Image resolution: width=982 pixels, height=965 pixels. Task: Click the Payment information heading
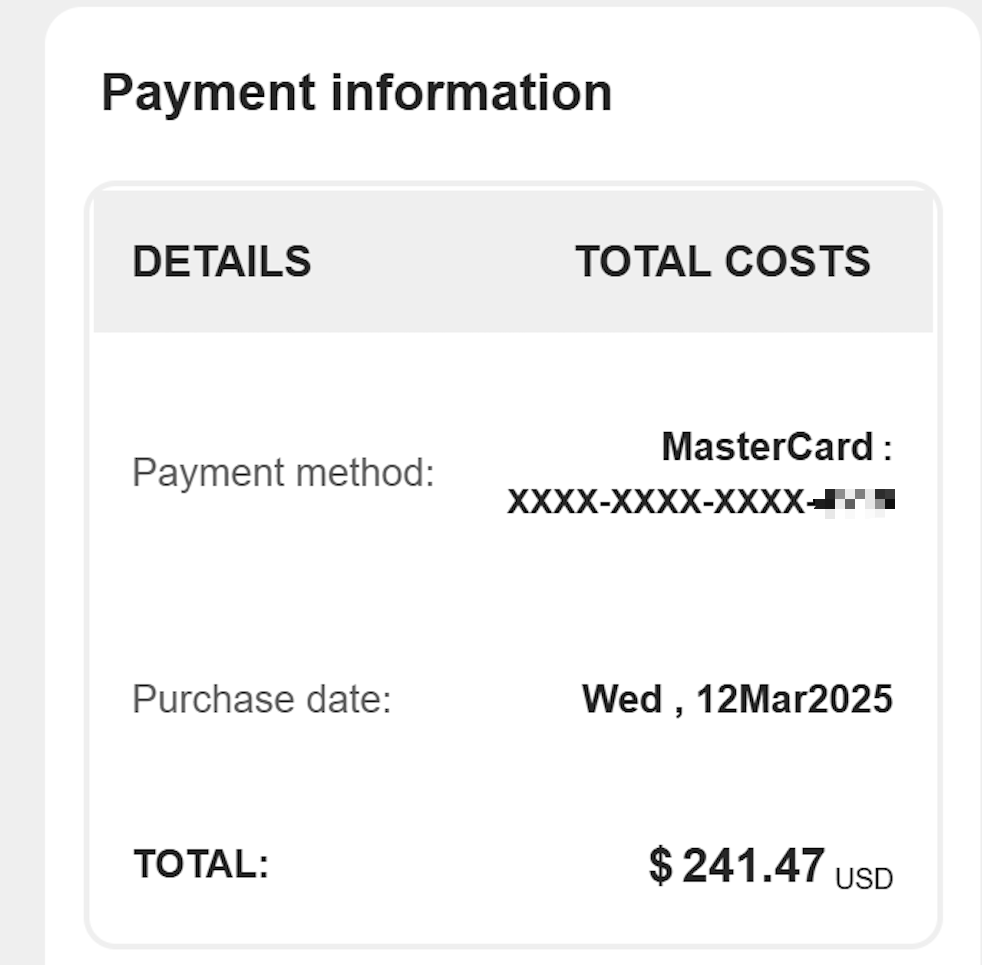pos(356,94)
